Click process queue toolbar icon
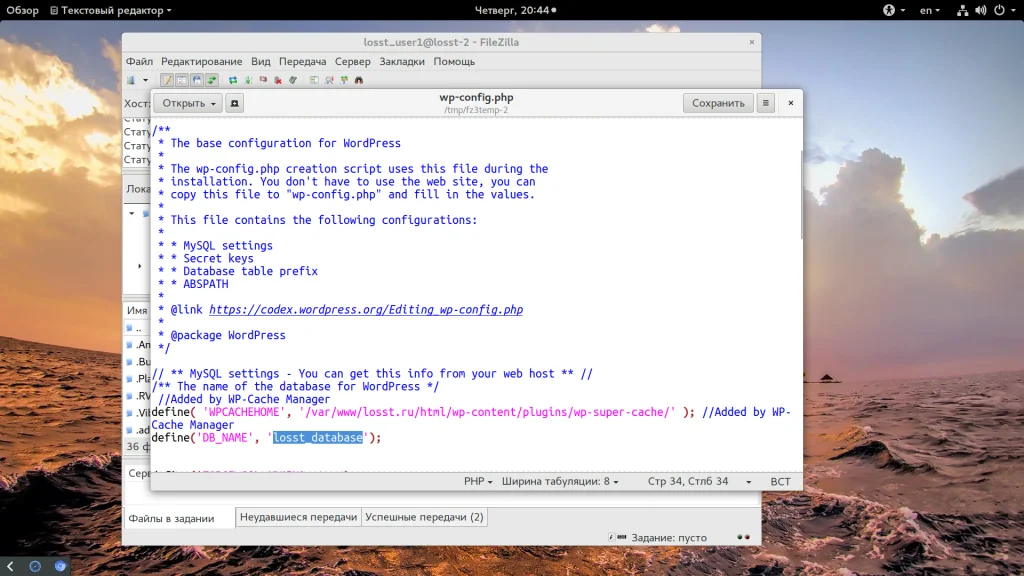Viewport: 1024px width, 576px height. click(248, 80)
